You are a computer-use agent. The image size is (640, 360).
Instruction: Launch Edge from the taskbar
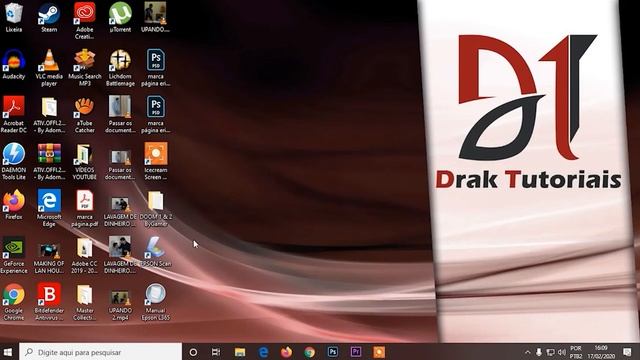point(263,352)
